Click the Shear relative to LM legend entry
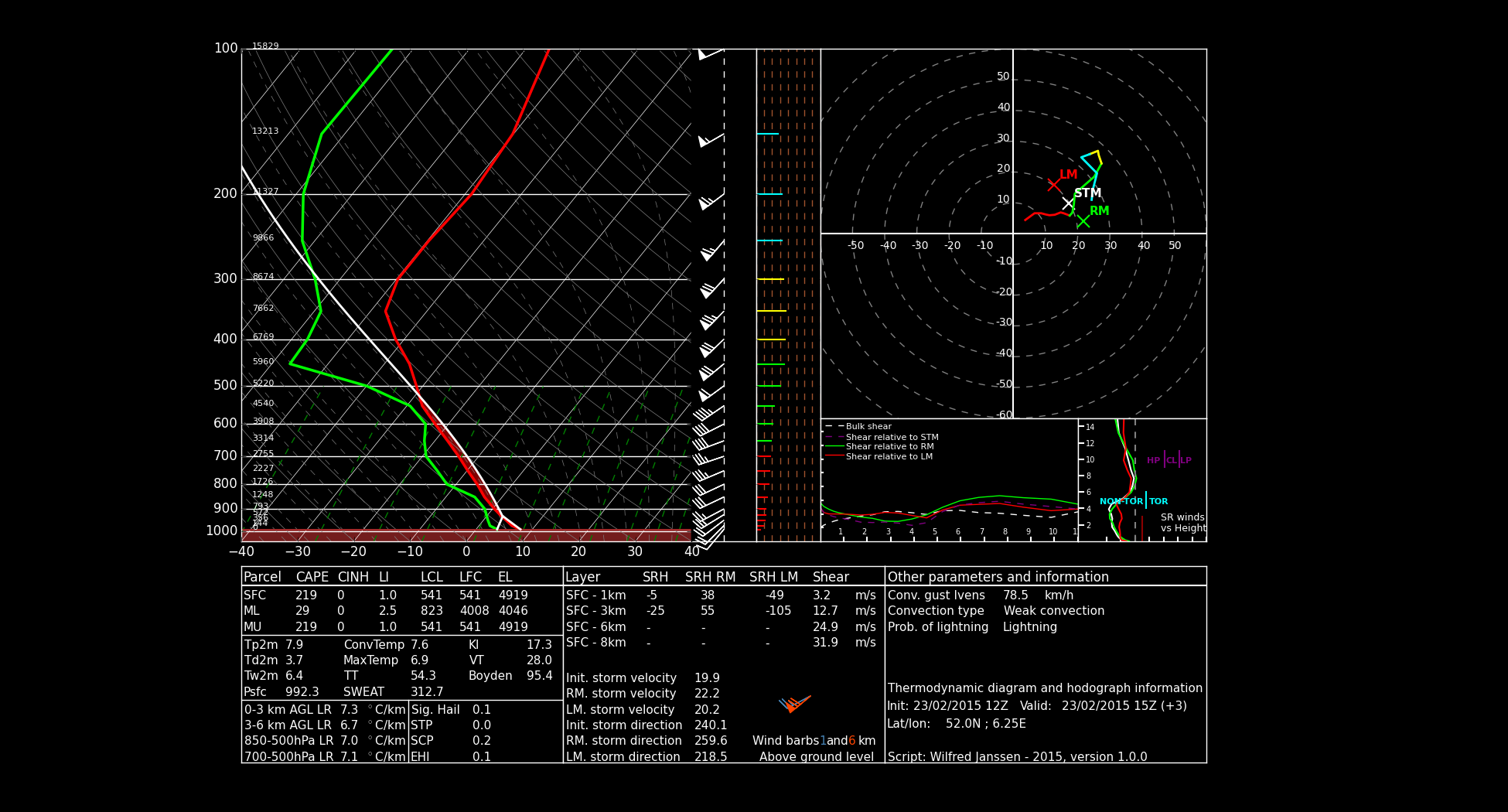 [x=879, y=456]
